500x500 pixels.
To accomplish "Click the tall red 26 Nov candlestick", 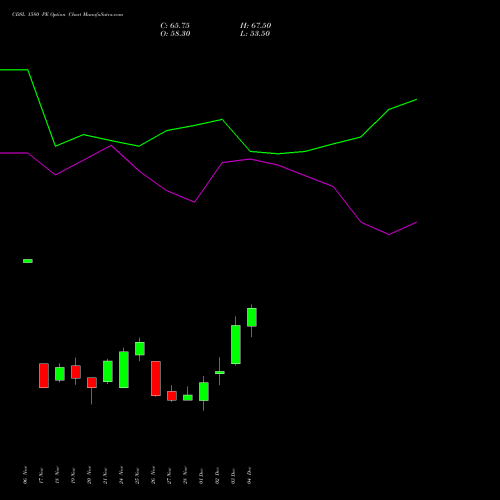I will 156,378.
